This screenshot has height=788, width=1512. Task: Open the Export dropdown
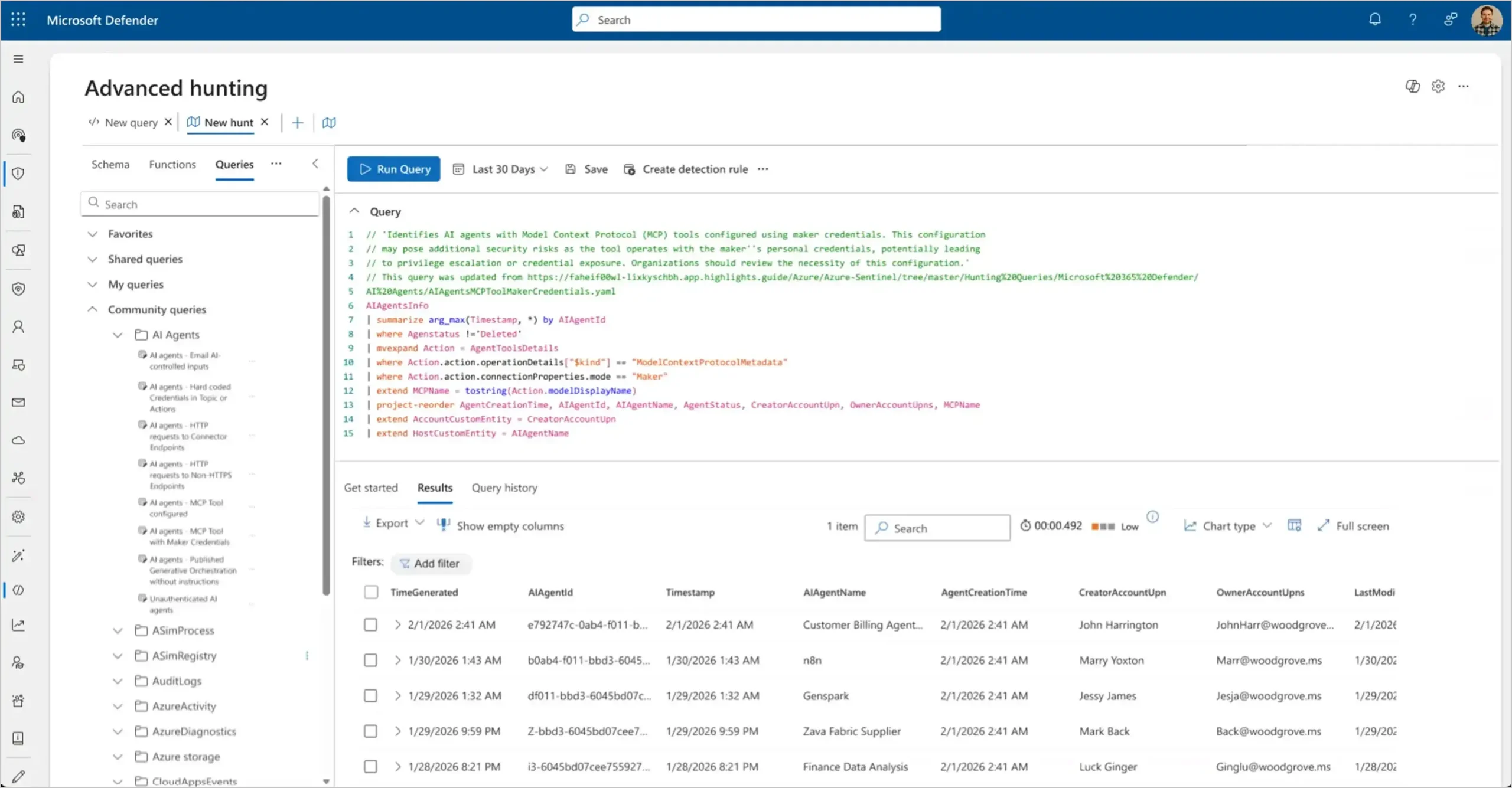coord(393,523)
